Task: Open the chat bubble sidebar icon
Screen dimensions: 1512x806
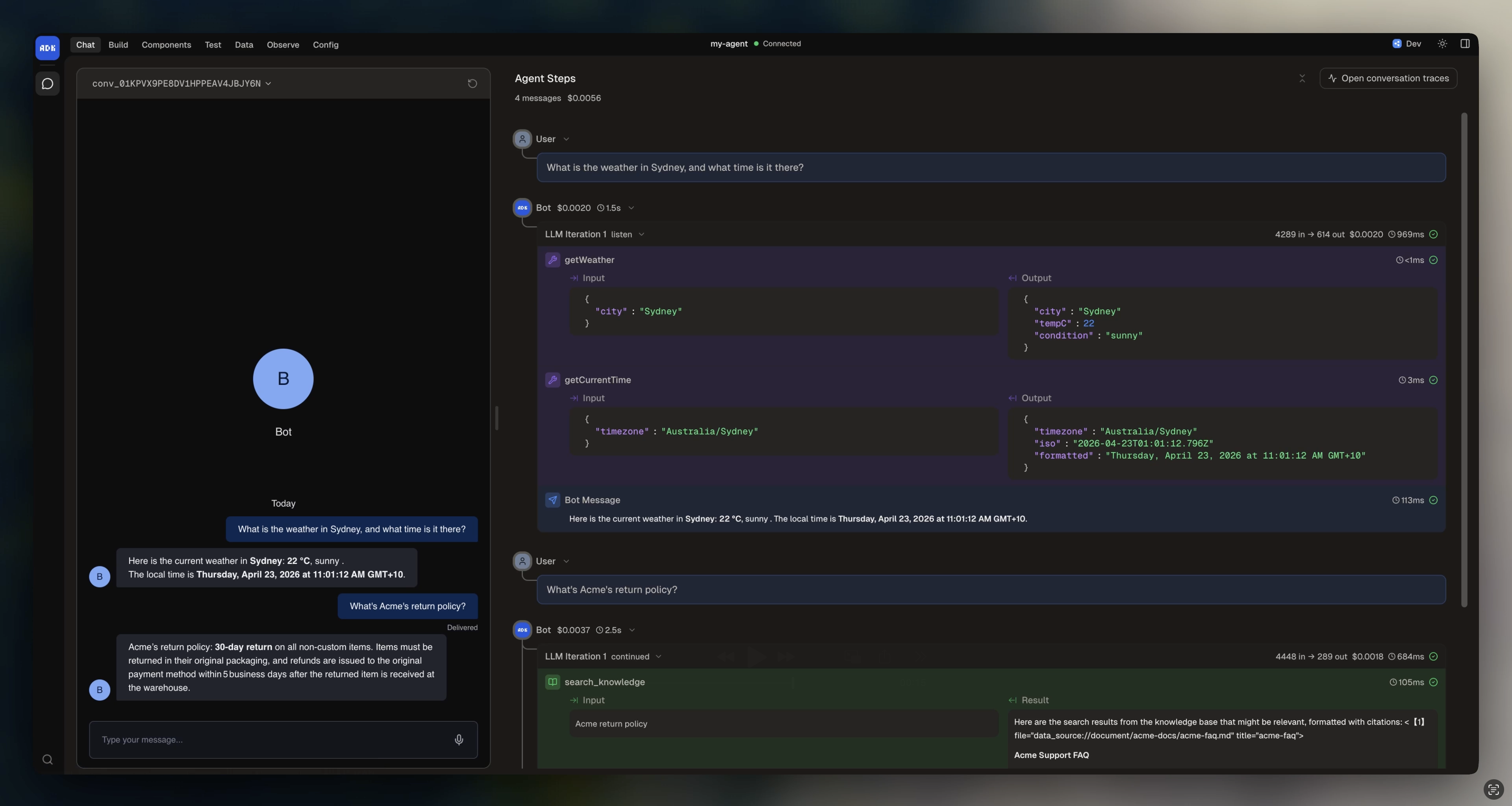Action: pos(48,84)
